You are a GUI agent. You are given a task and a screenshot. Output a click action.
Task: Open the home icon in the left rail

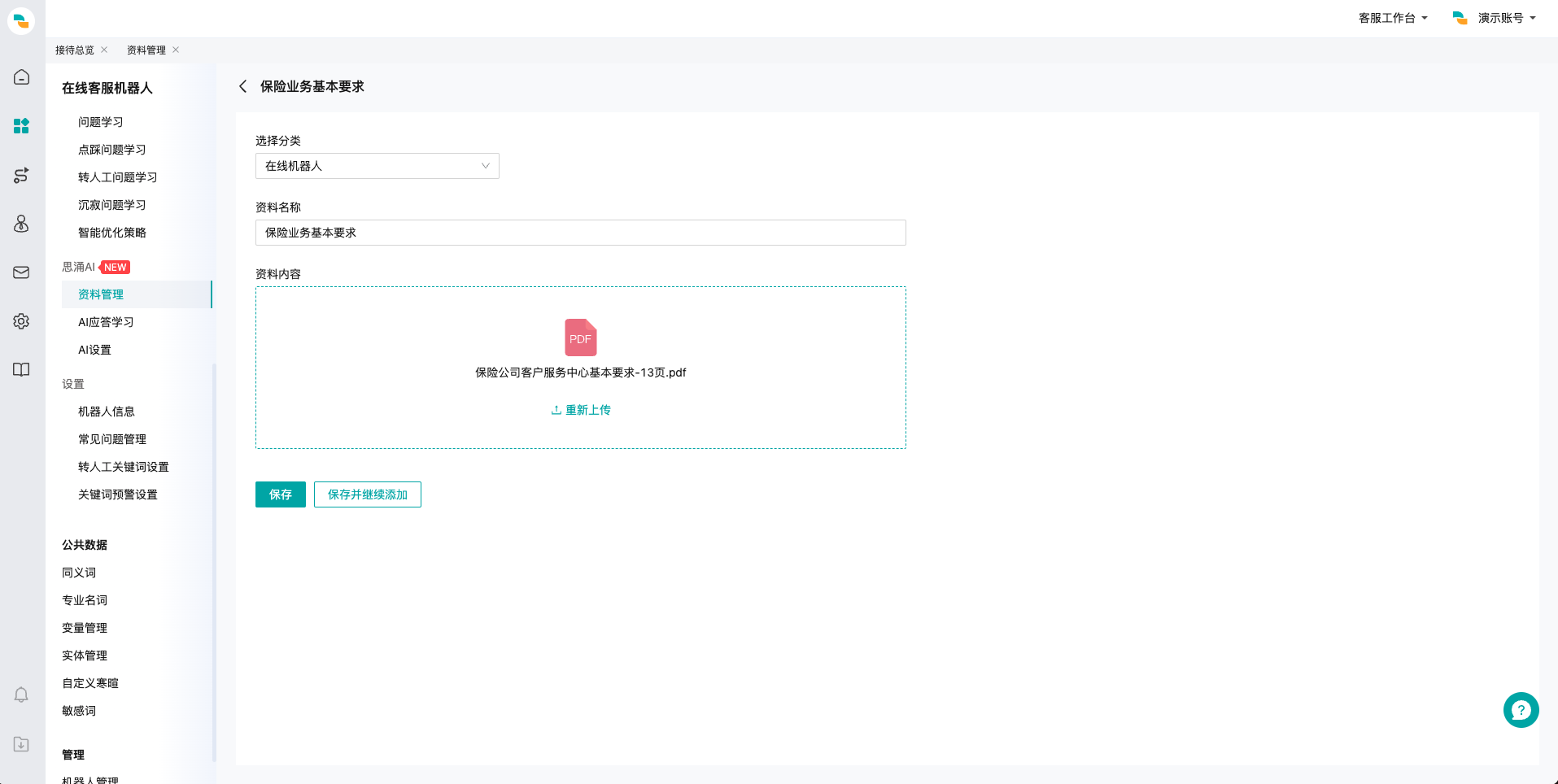[21, 77]
